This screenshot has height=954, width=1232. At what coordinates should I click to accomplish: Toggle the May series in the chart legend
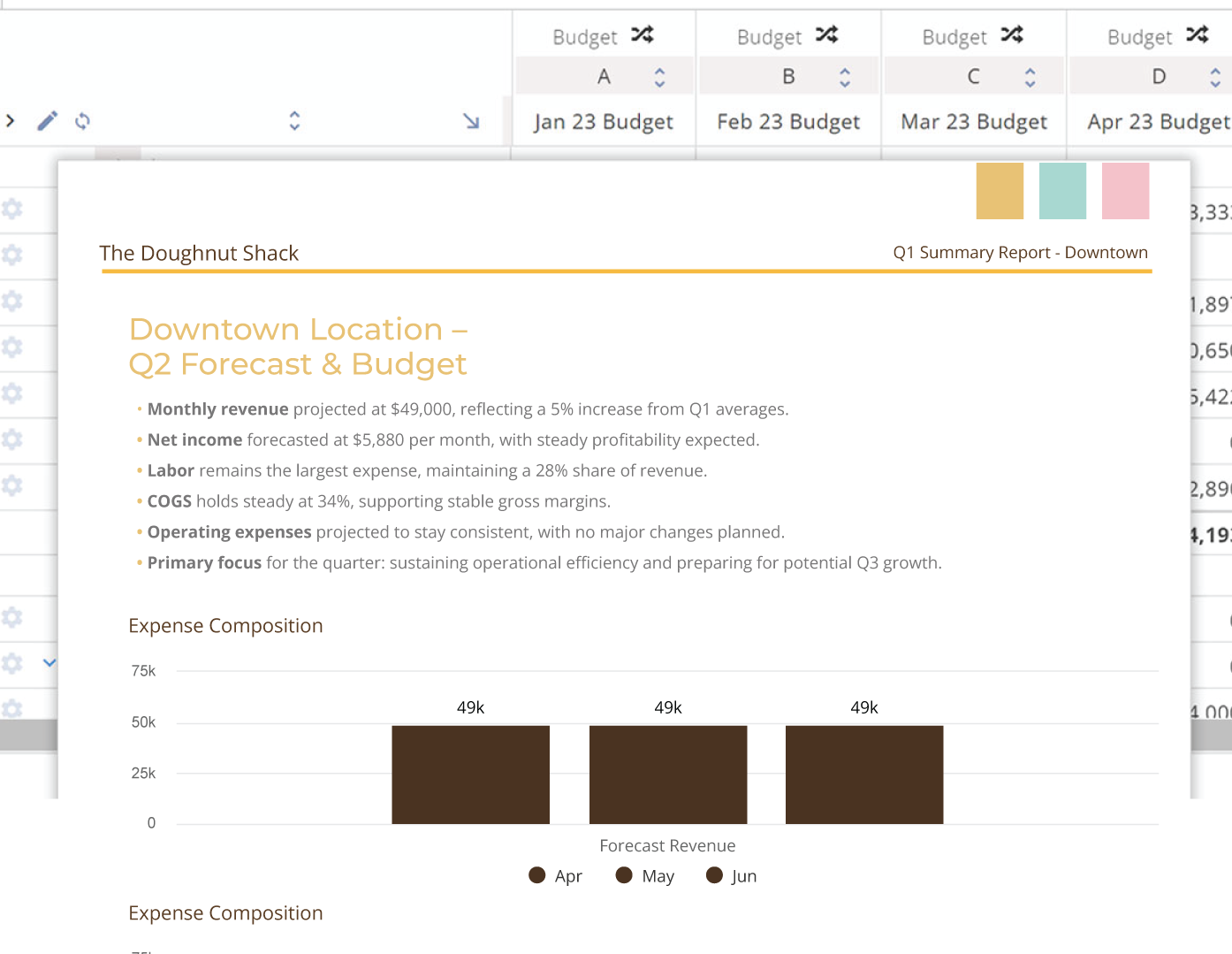(644, 875)
